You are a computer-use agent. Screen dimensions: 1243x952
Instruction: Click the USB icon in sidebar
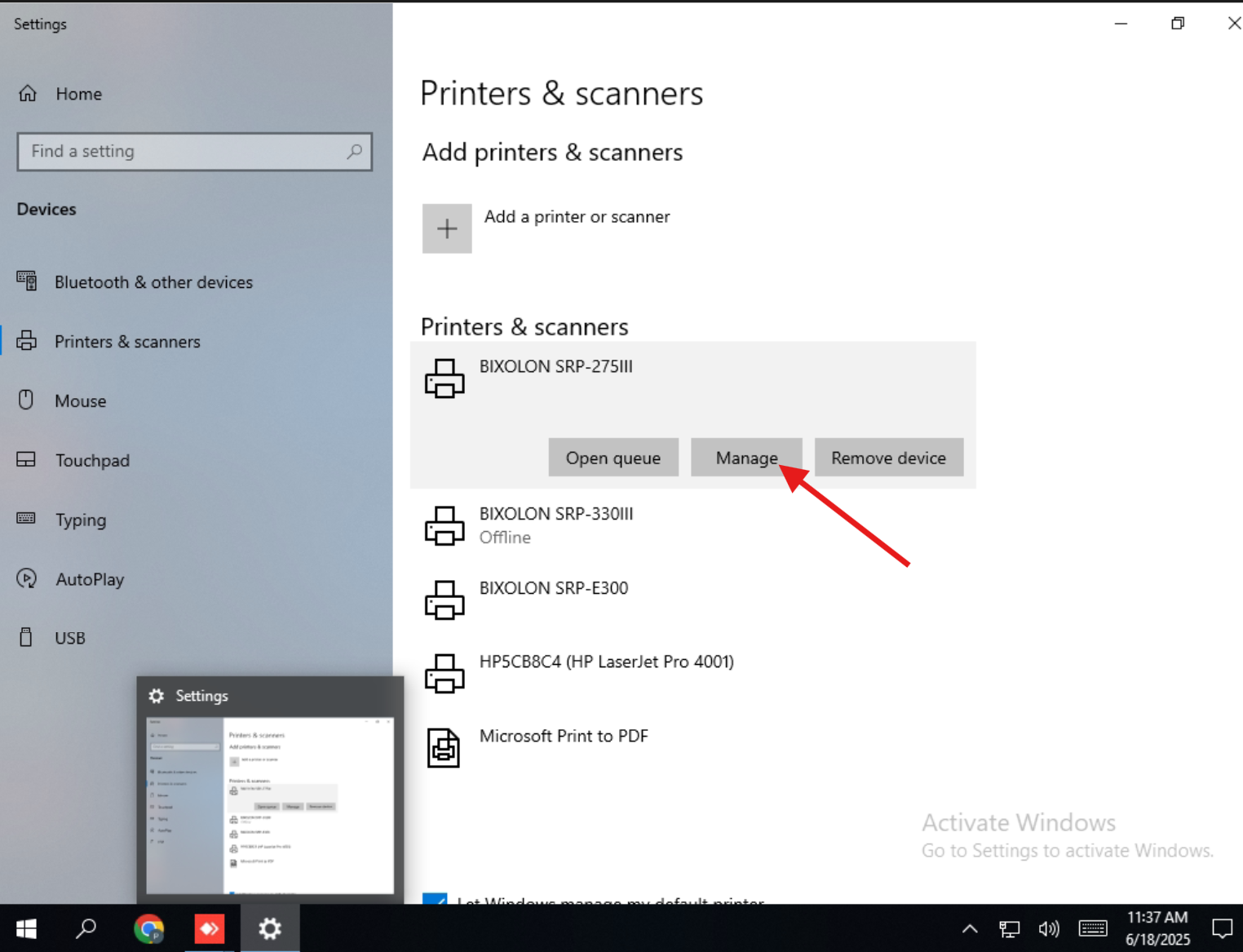click(x=26, y=637)
